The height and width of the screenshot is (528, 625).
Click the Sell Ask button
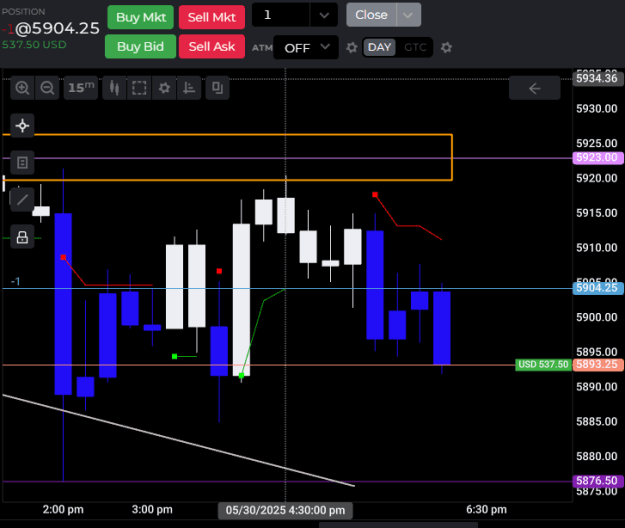pyautogui.click(x=212, y=47)
